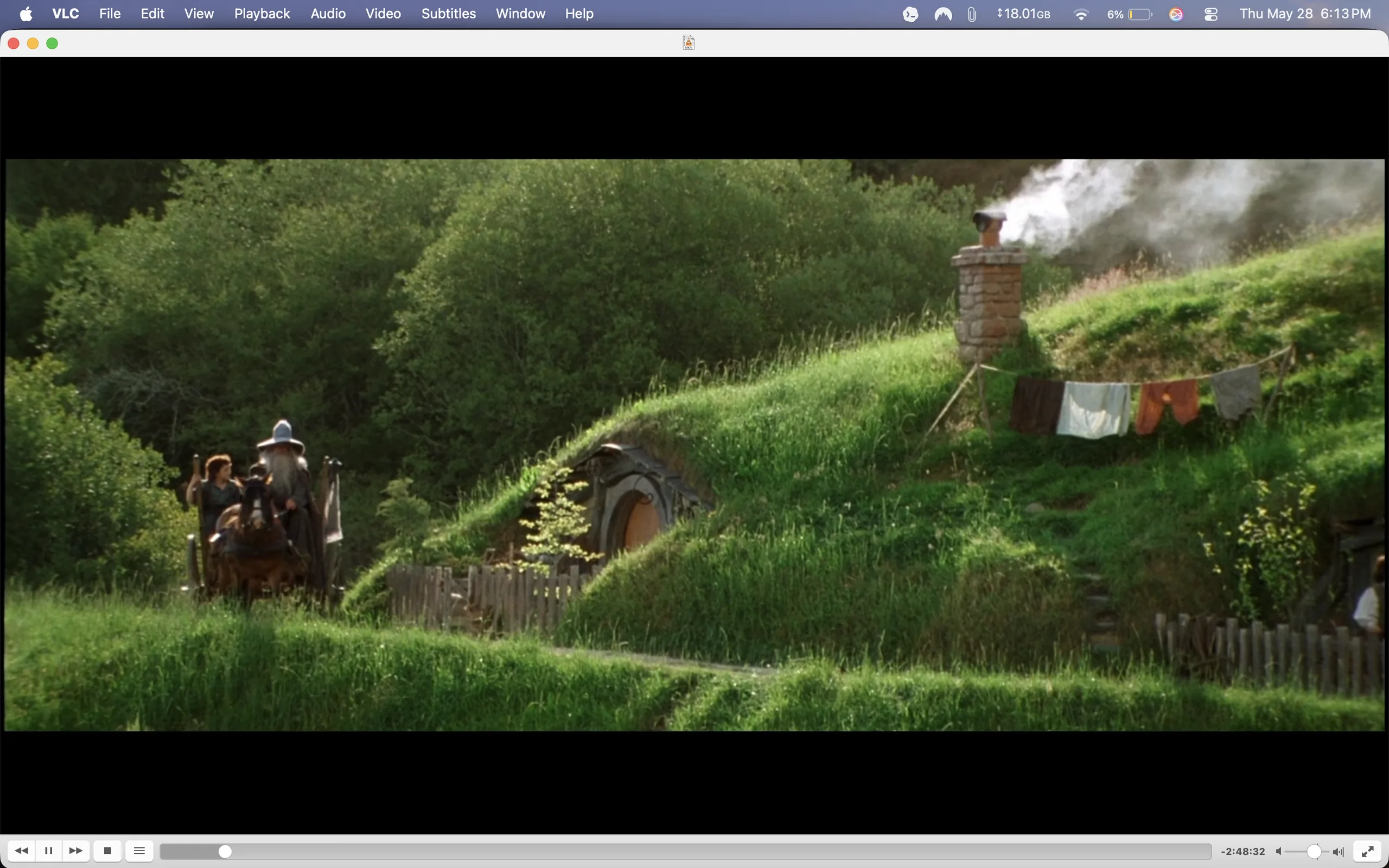
Task: Stop the video playback
Action: click(x=107, y=851)
